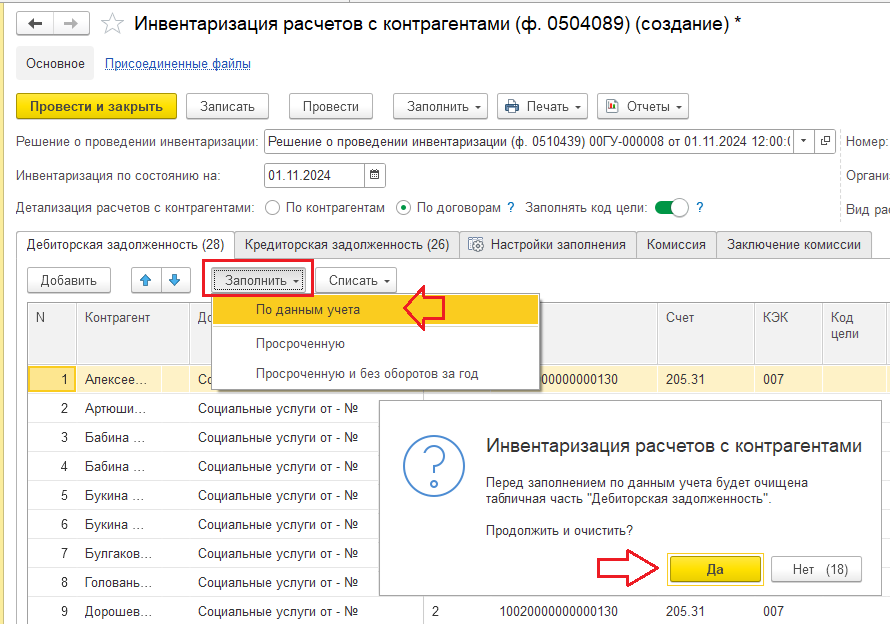This screenshot has width=890, height=624.
Task: Click the Записать button
Action: pos(227,106)
